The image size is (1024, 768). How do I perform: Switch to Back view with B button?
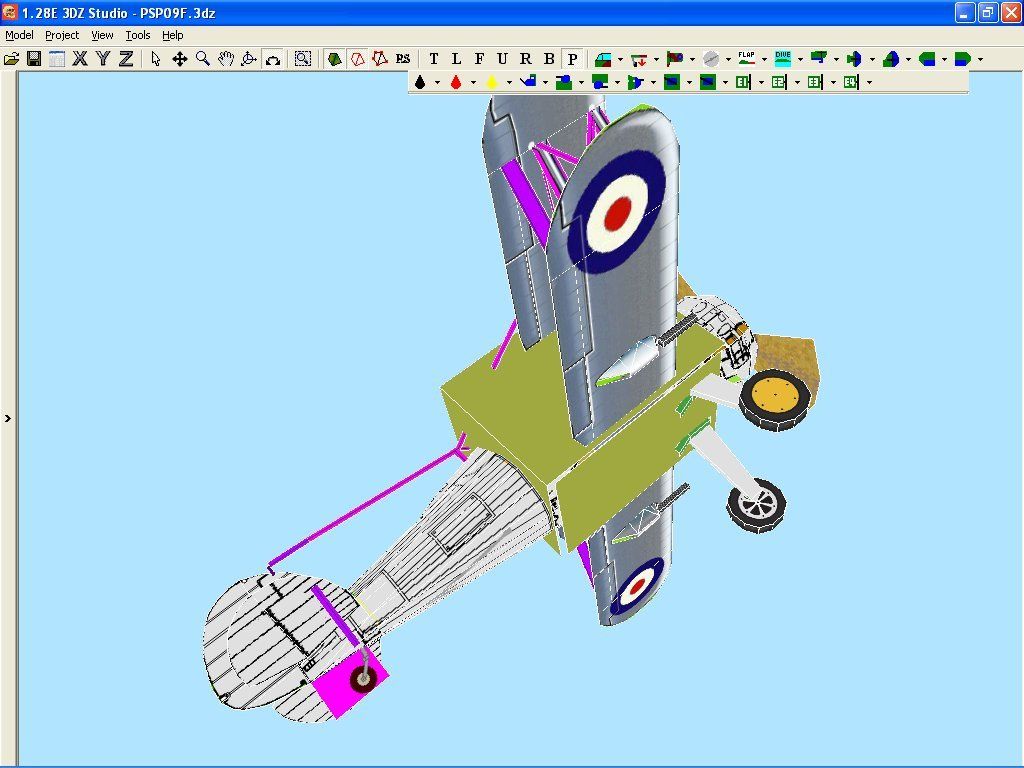(549, 59)
